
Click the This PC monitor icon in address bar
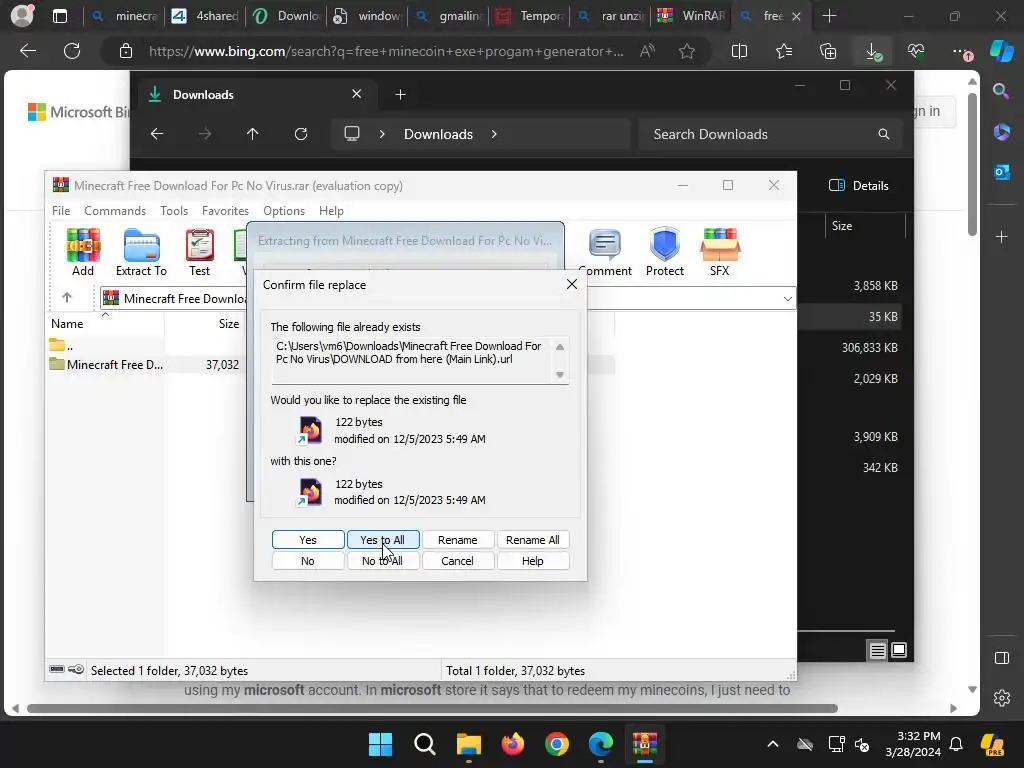click(352, 134)
